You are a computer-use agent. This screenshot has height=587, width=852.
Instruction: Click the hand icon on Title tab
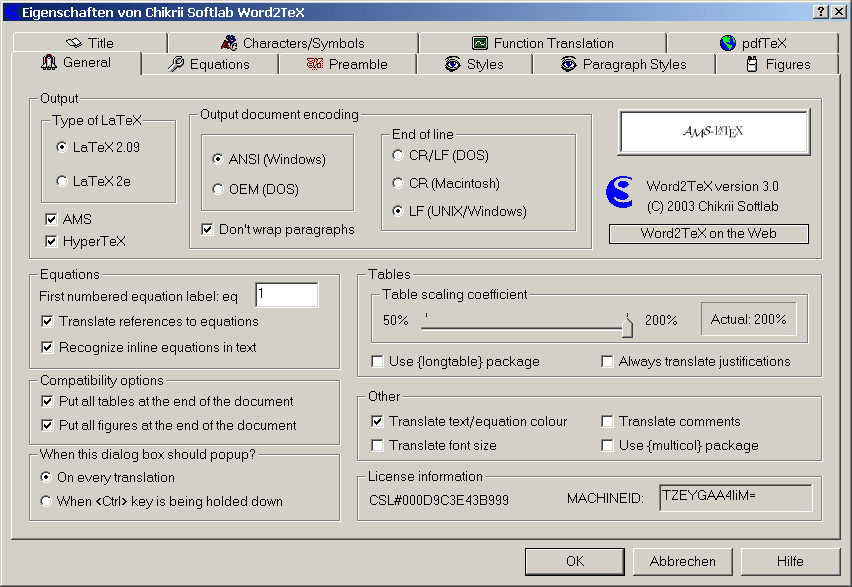pos(74,43)
